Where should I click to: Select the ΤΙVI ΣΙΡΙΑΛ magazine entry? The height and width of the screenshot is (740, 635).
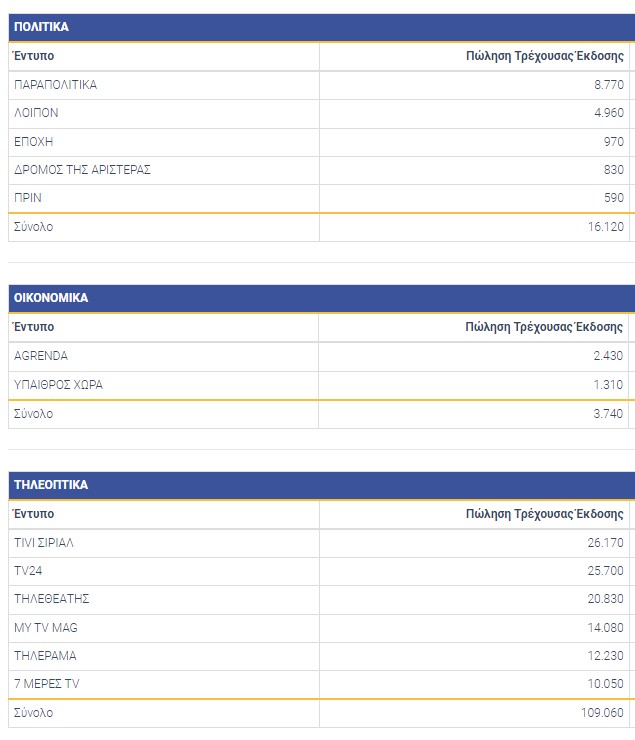(44, 543)
